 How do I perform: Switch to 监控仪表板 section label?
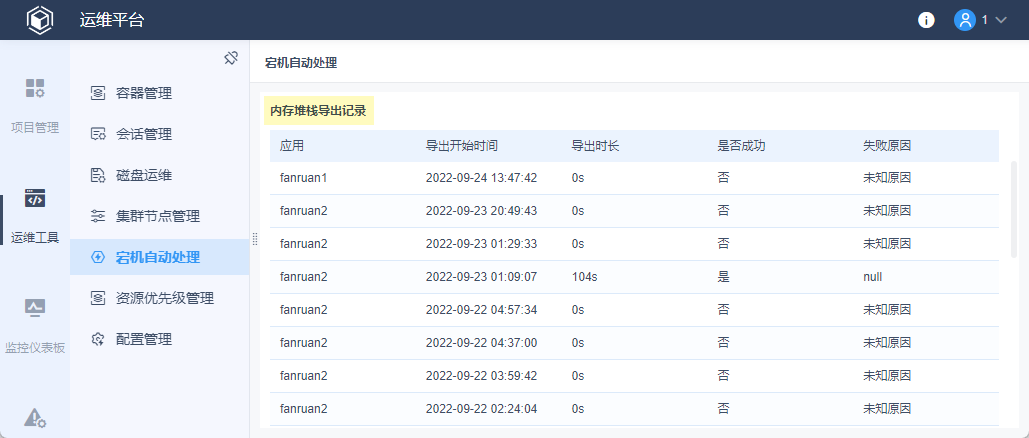(x=35, y=347)
